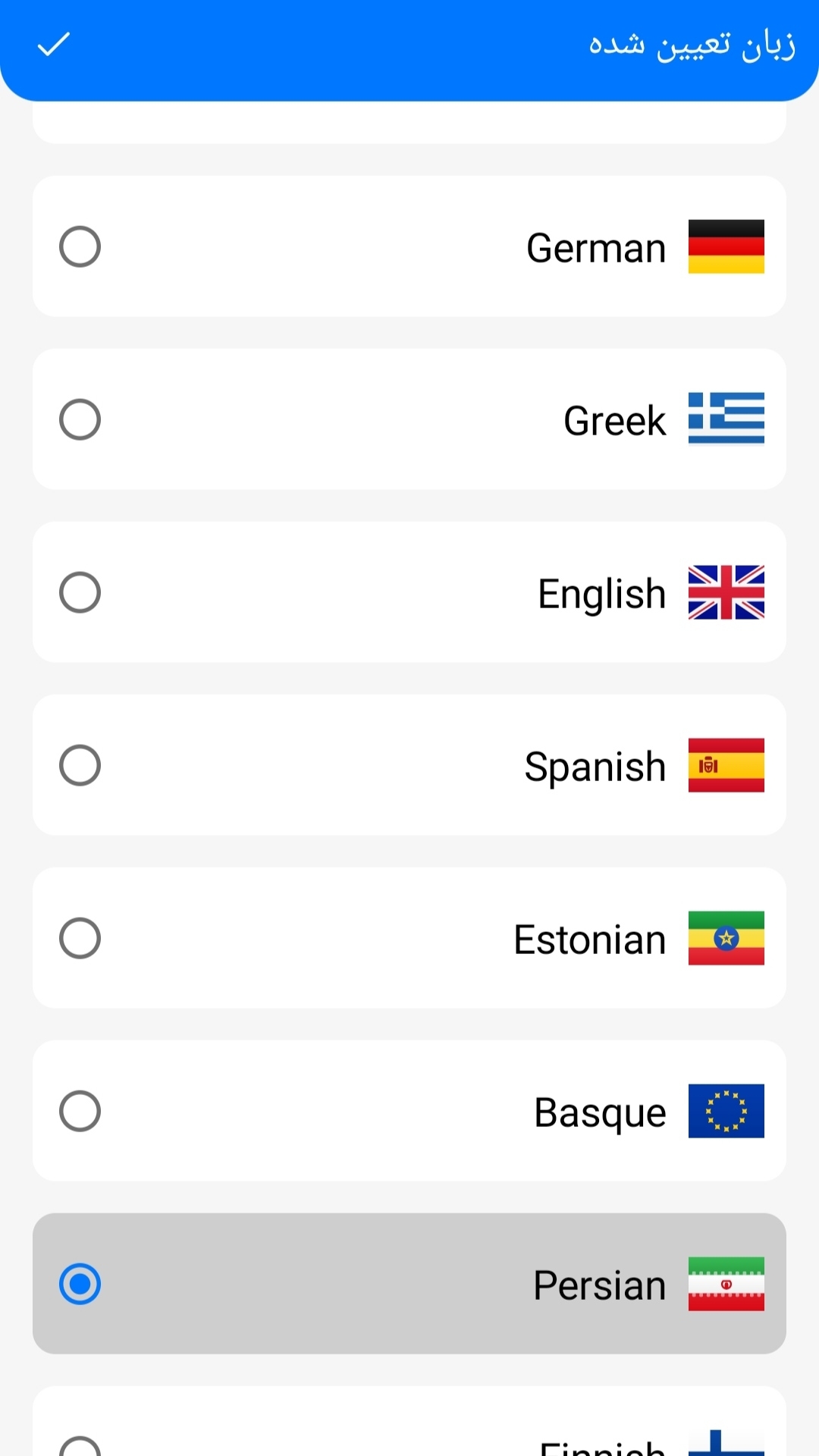This screenshot has height=1456, width=819.
Task: Tap the header title زبان تعیین شده
Action: [692, 45]
